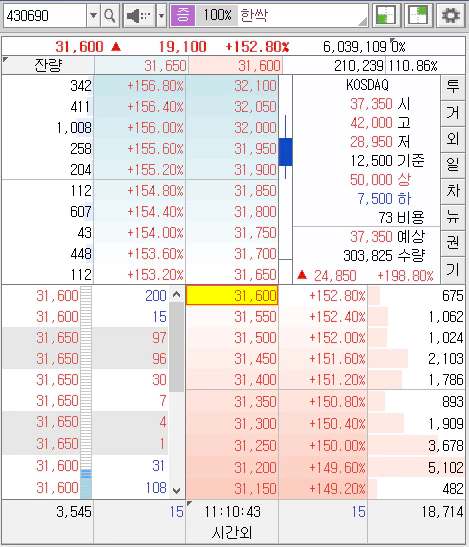Screen dimensions: 469x547
Task: Click the stock code field 430690
Action: (x=45, y=16)
